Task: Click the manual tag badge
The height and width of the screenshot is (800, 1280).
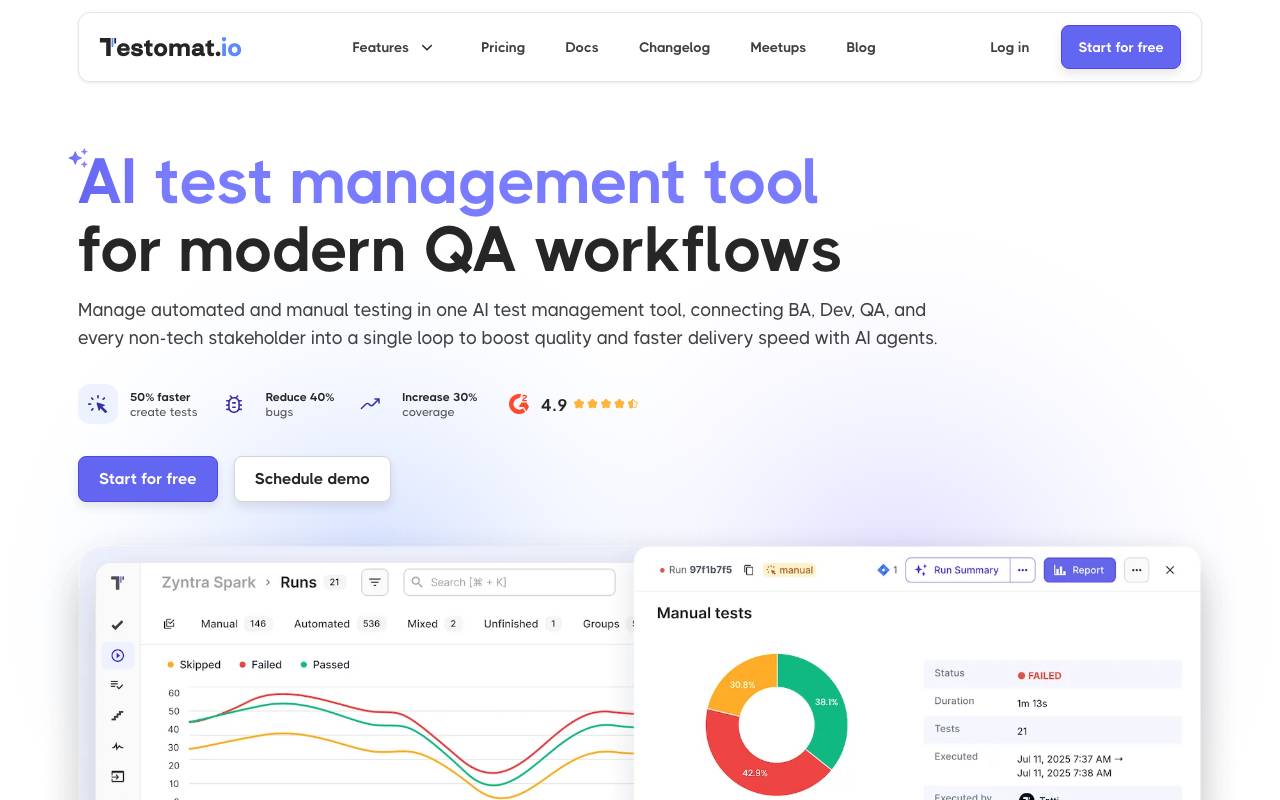Action: point(789,570)
